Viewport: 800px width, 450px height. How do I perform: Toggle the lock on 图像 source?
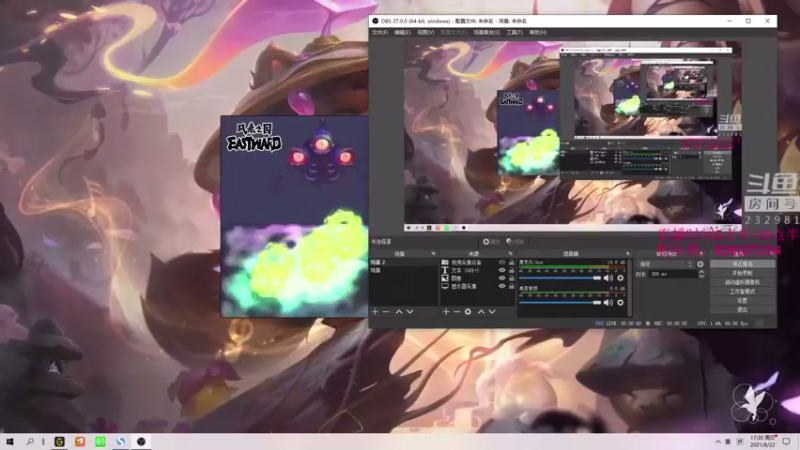(511, 279)
